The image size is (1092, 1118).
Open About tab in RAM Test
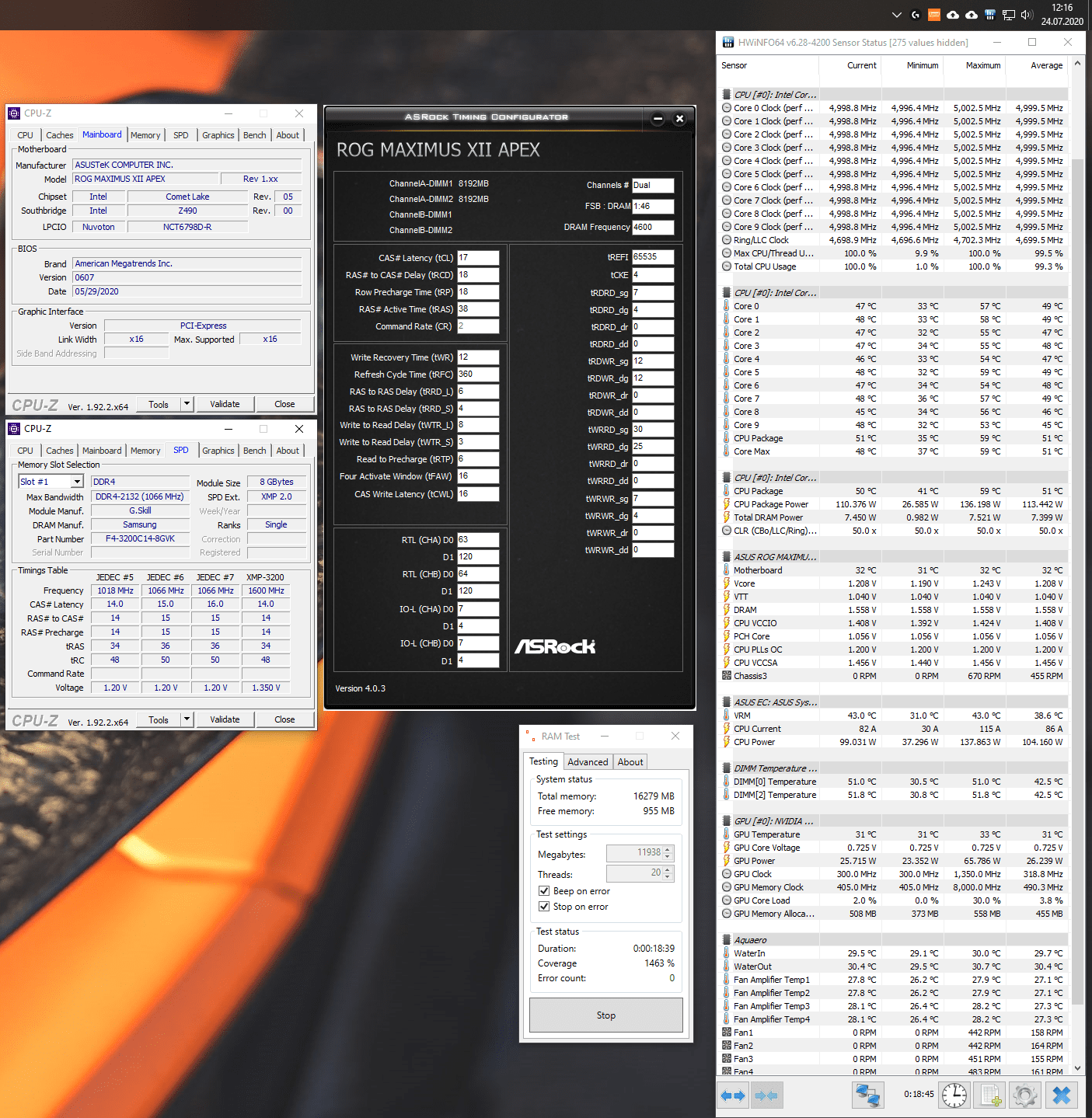(630, 762)
